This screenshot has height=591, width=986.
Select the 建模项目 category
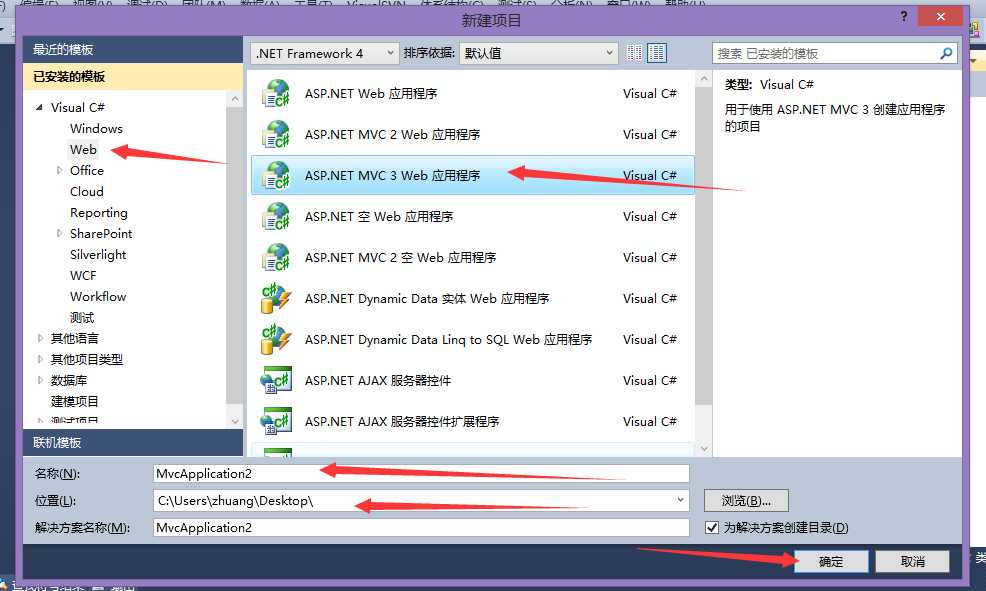click(x=74, y=401)
